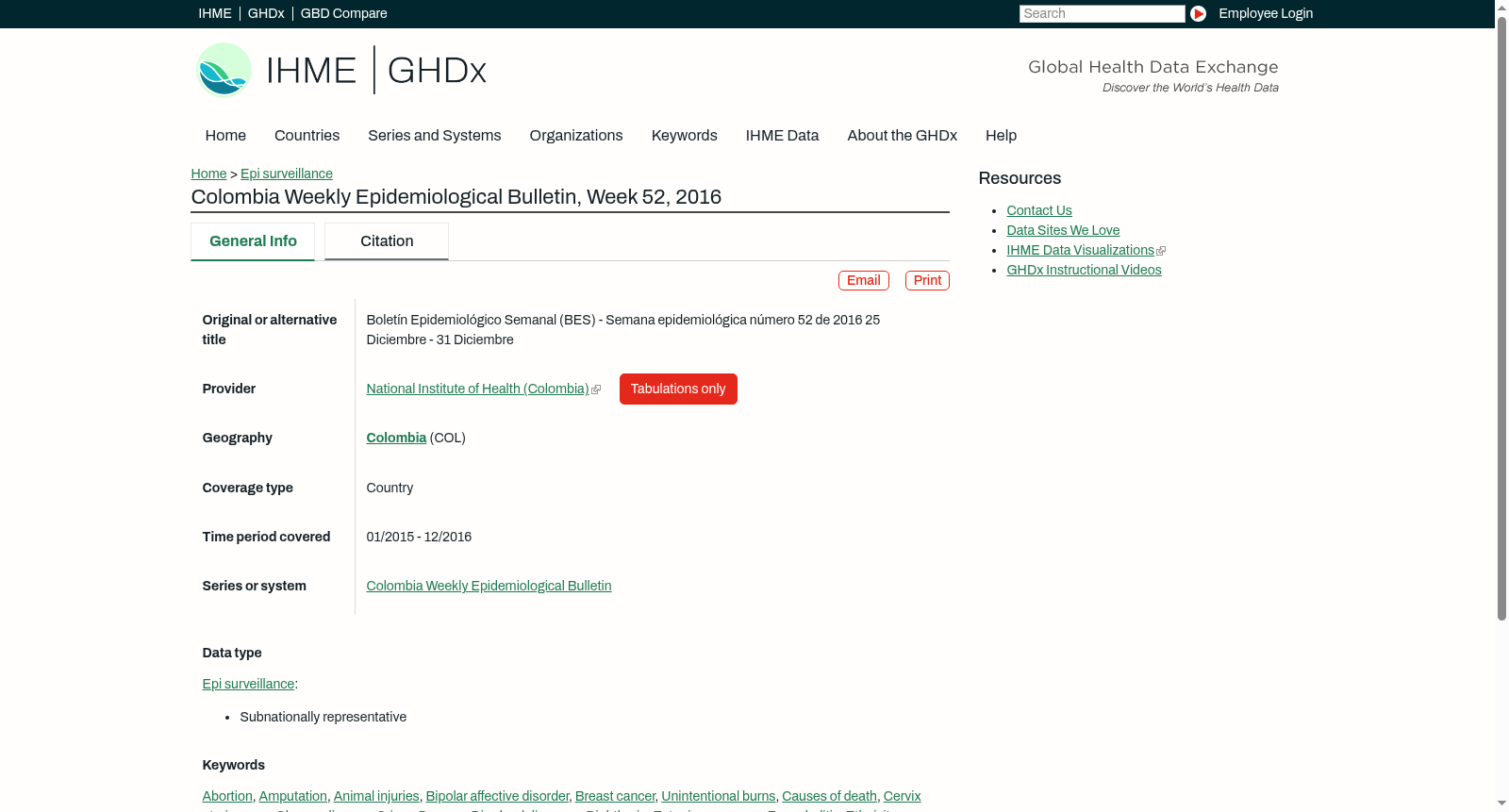Open the Data Sites We Love link

(x=1063, y=230)
